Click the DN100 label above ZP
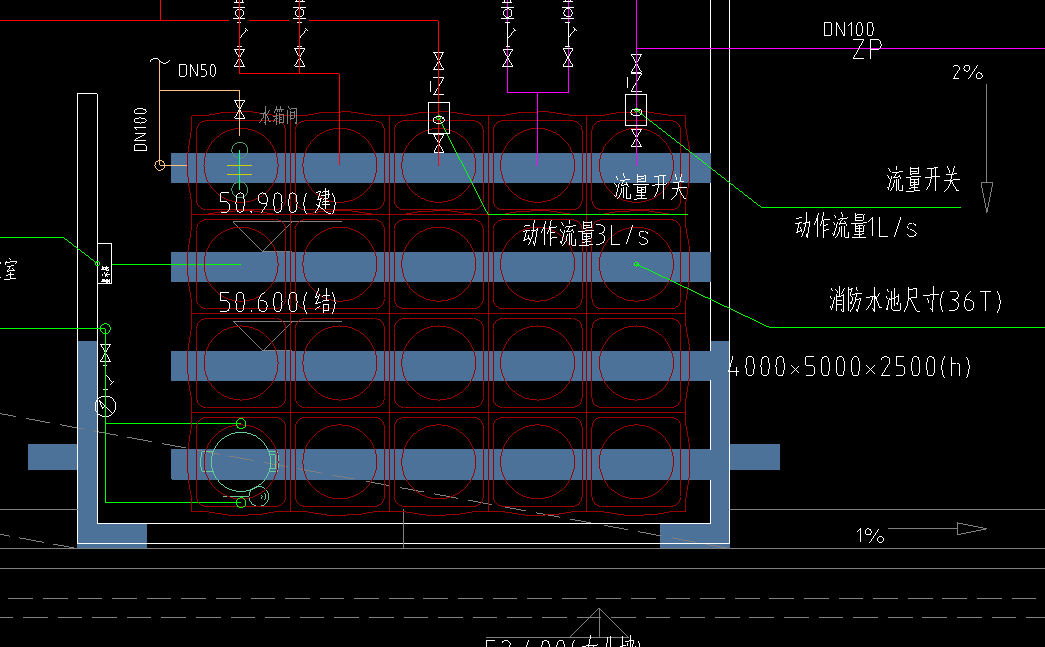1045x647 pixels. [848, 29]
